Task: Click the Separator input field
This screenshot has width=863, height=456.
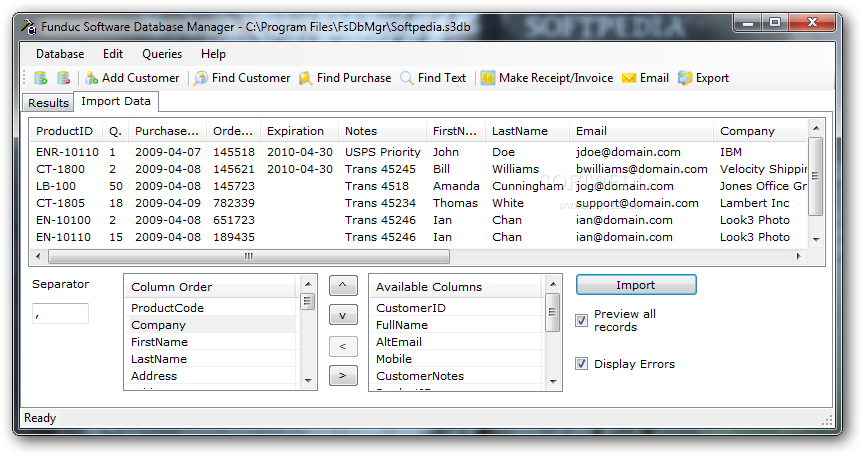Action: pos(60,314)
